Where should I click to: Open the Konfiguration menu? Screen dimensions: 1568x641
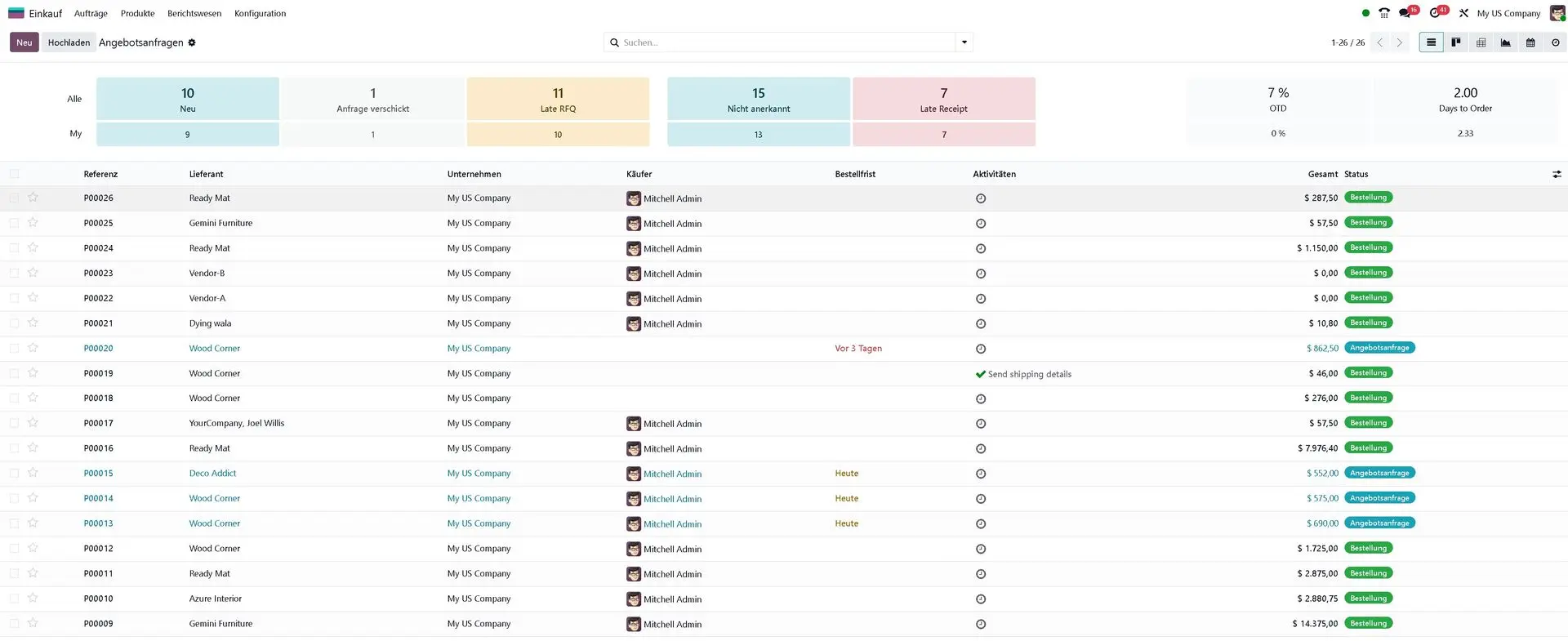click(260, 13)
